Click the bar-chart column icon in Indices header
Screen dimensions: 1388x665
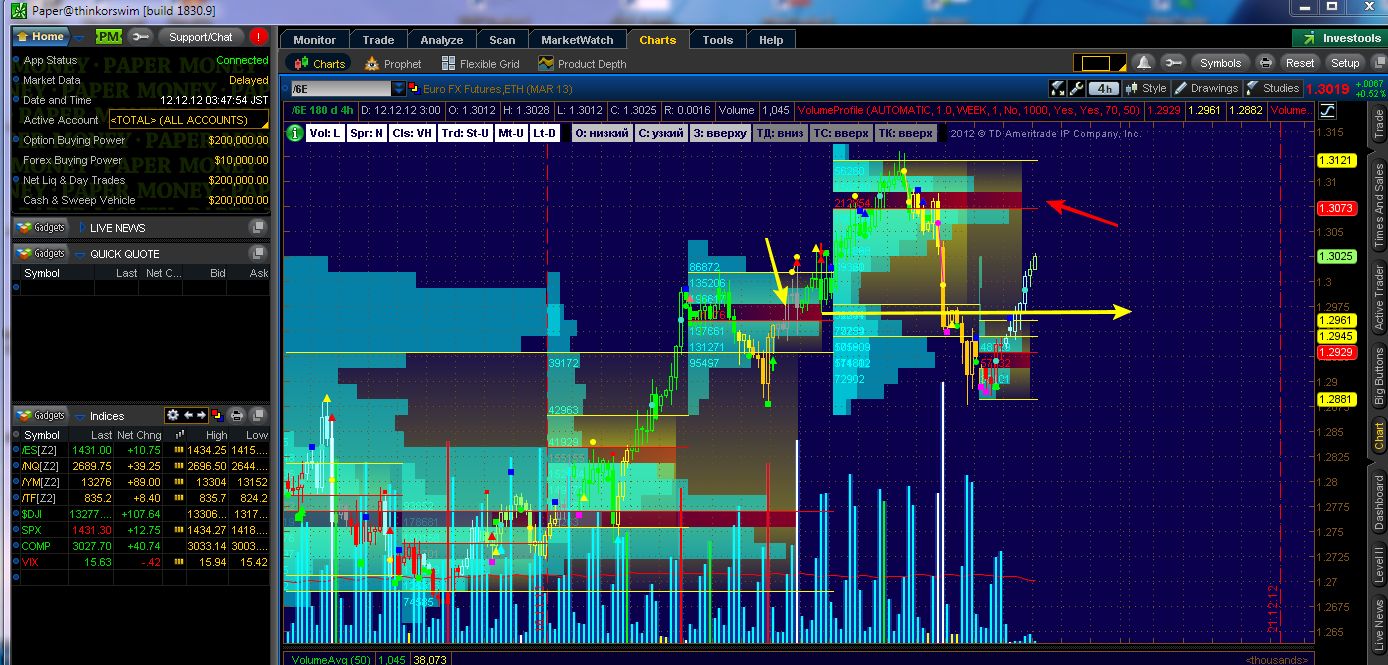tap(180, 435)
